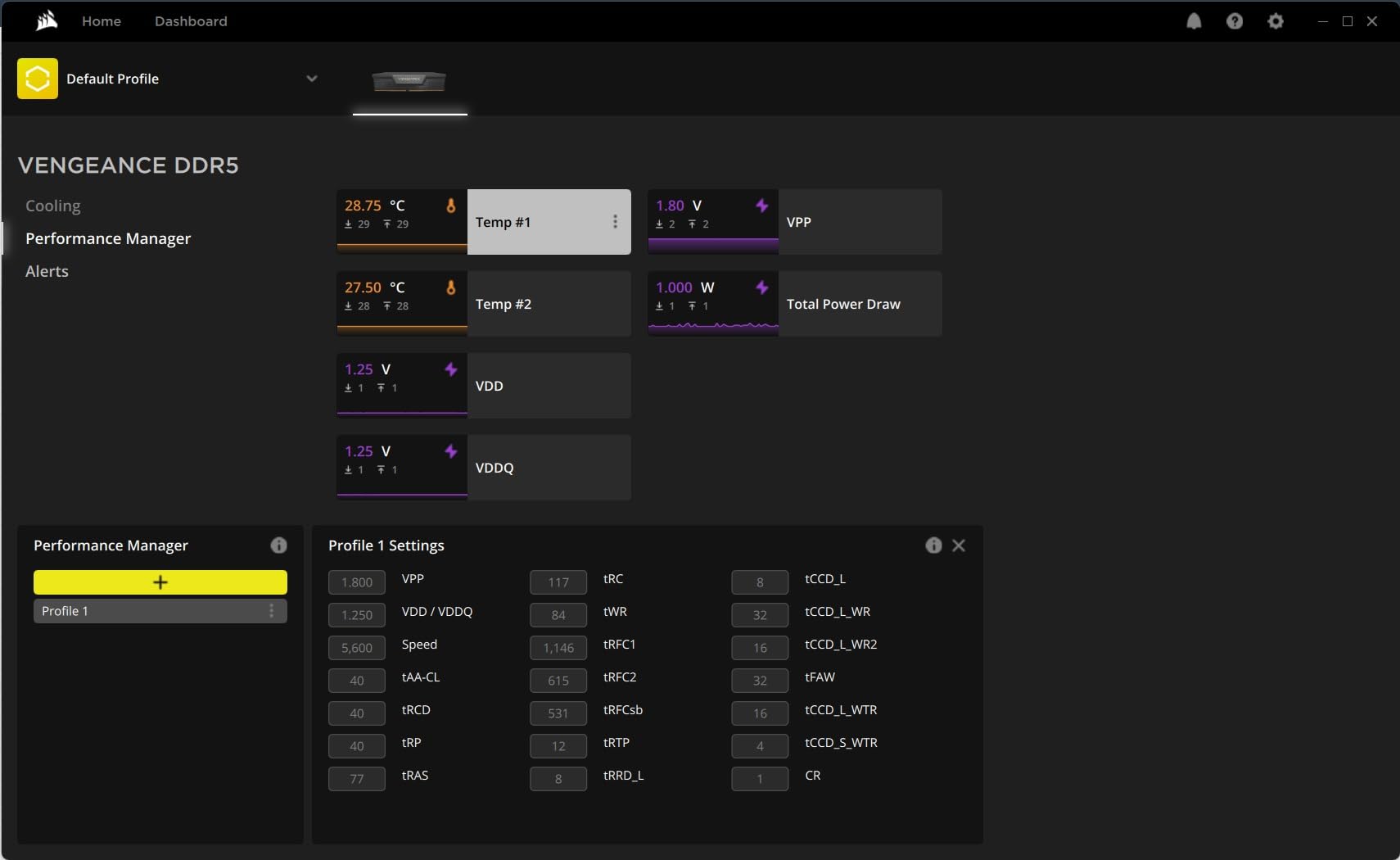This screenshot has height=860, width=1400.
Task: Select the Temp #2 sensor card
Action: tap(484, 304)
